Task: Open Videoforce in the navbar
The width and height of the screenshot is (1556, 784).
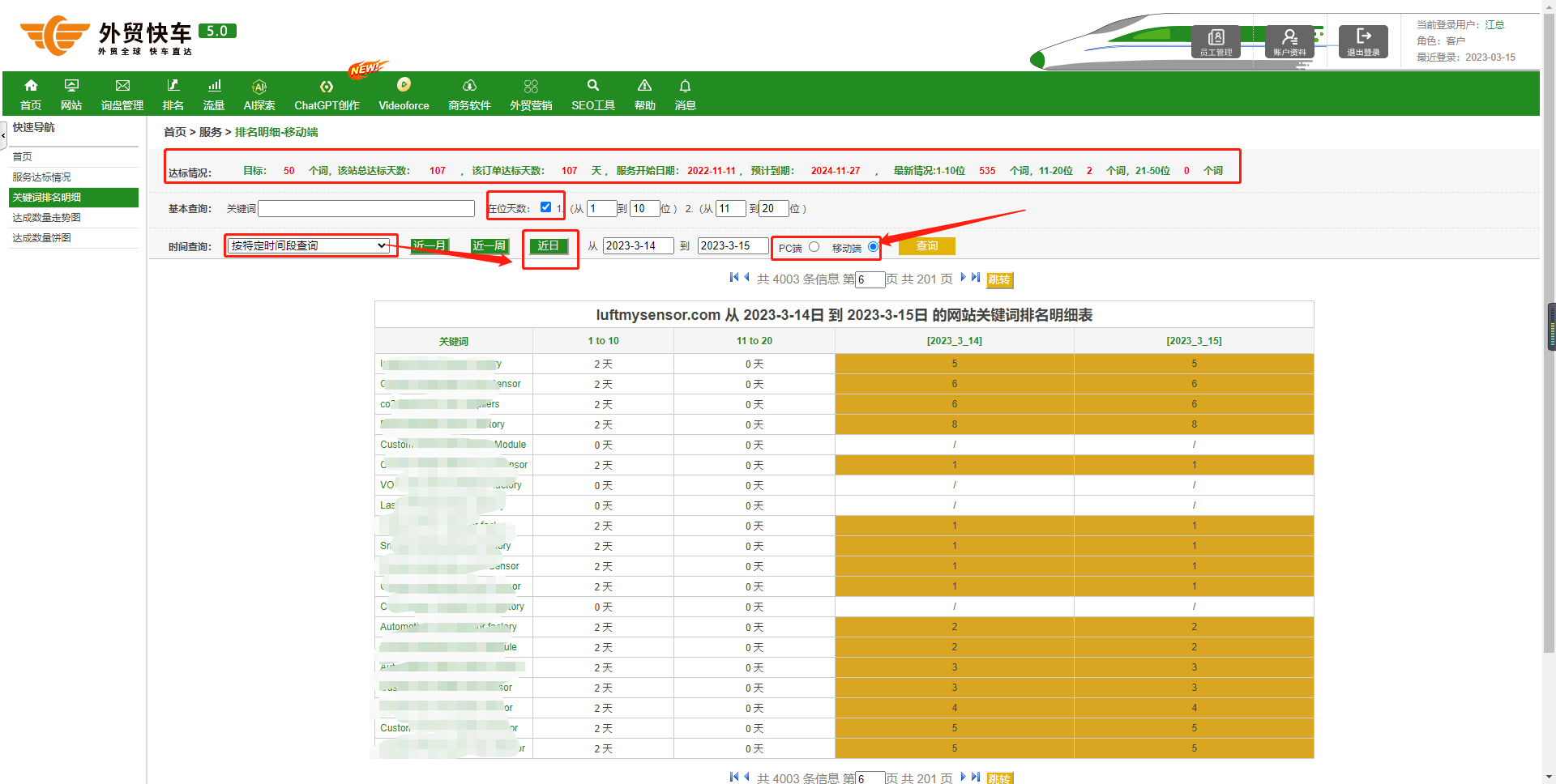Action: pyautogui.click(x=404, y=95)
